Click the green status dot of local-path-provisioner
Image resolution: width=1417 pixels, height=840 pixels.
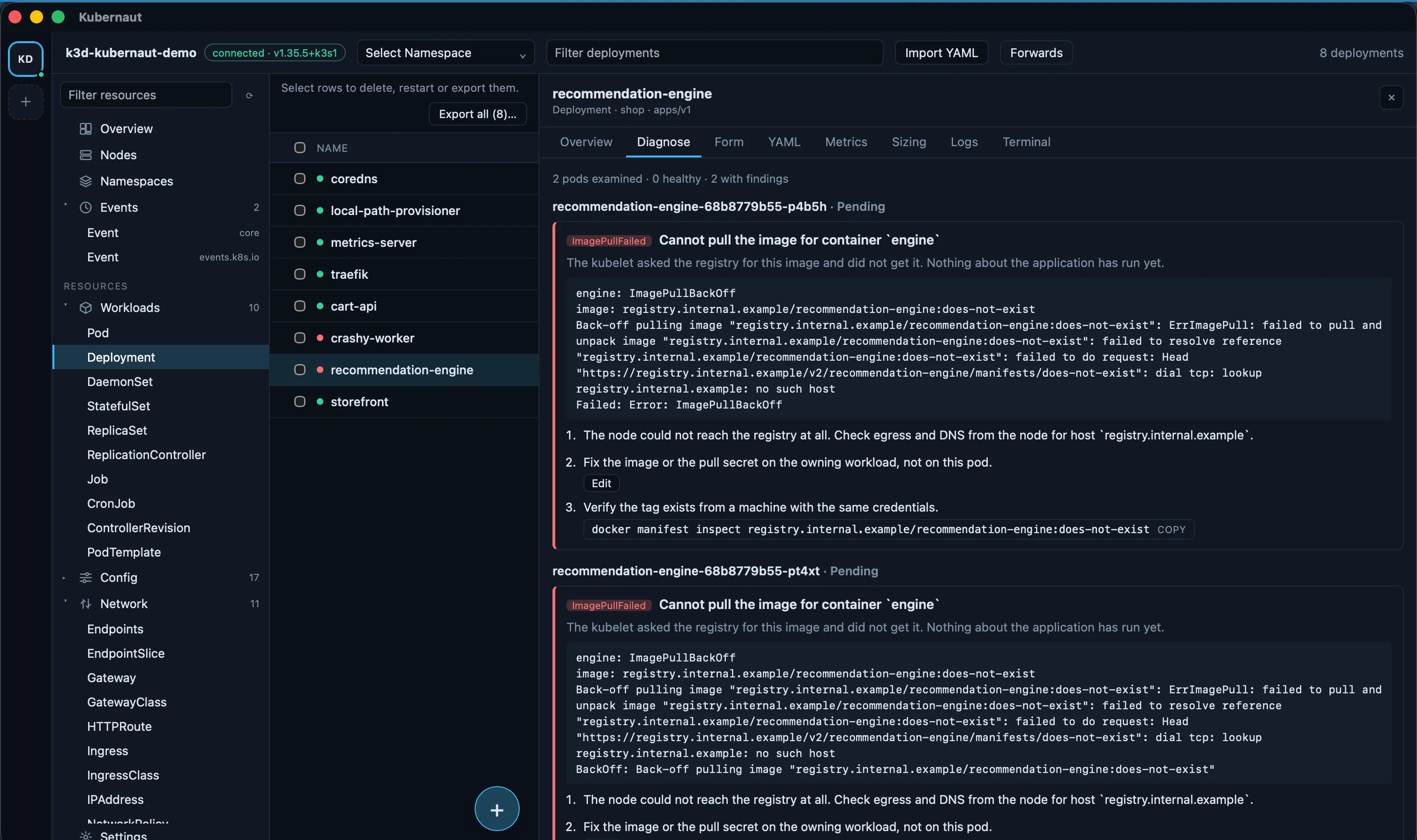tap(320, 210)
